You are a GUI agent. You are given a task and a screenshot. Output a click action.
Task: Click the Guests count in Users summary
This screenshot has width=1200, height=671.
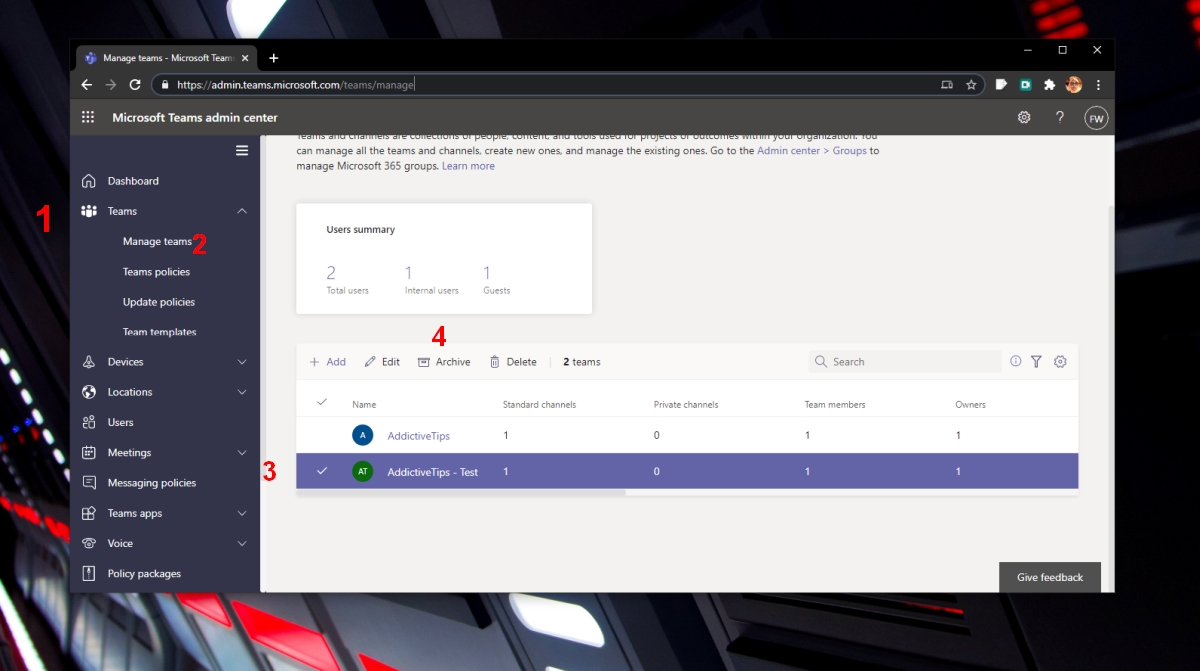pyautogui.click(x=487, y=272)
